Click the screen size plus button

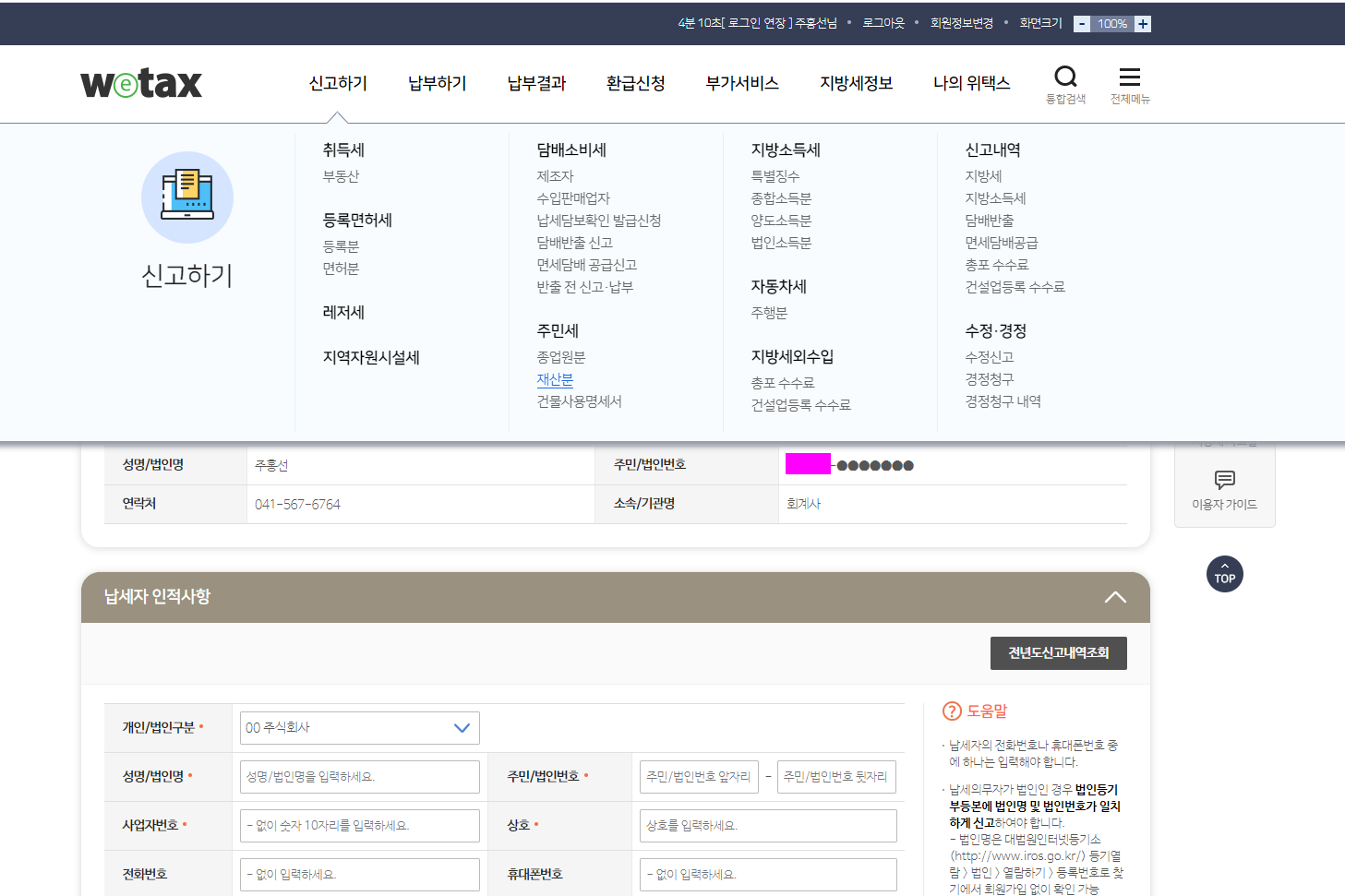pos(1143,24)
